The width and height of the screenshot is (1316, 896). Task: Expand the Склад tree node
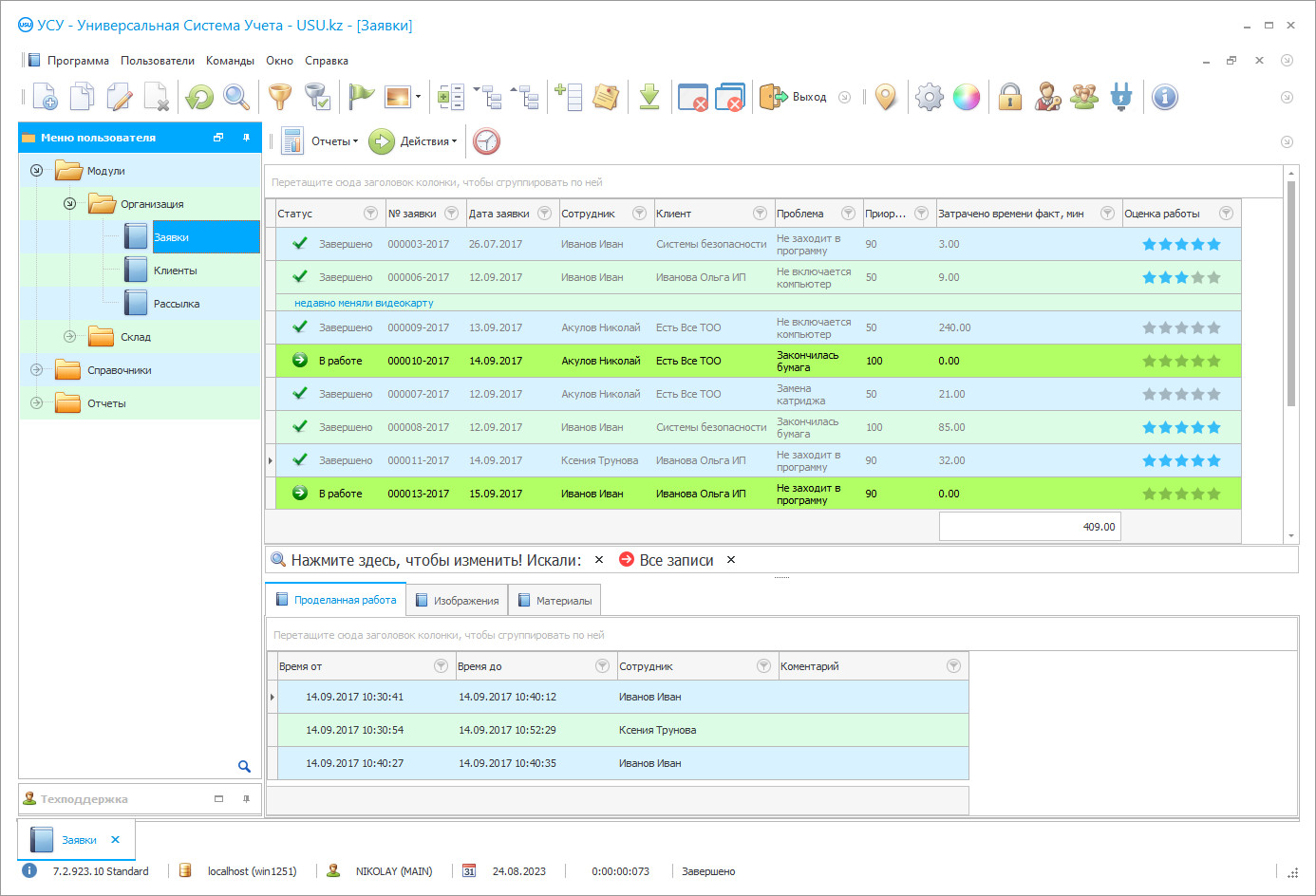[x=69, y=337]
